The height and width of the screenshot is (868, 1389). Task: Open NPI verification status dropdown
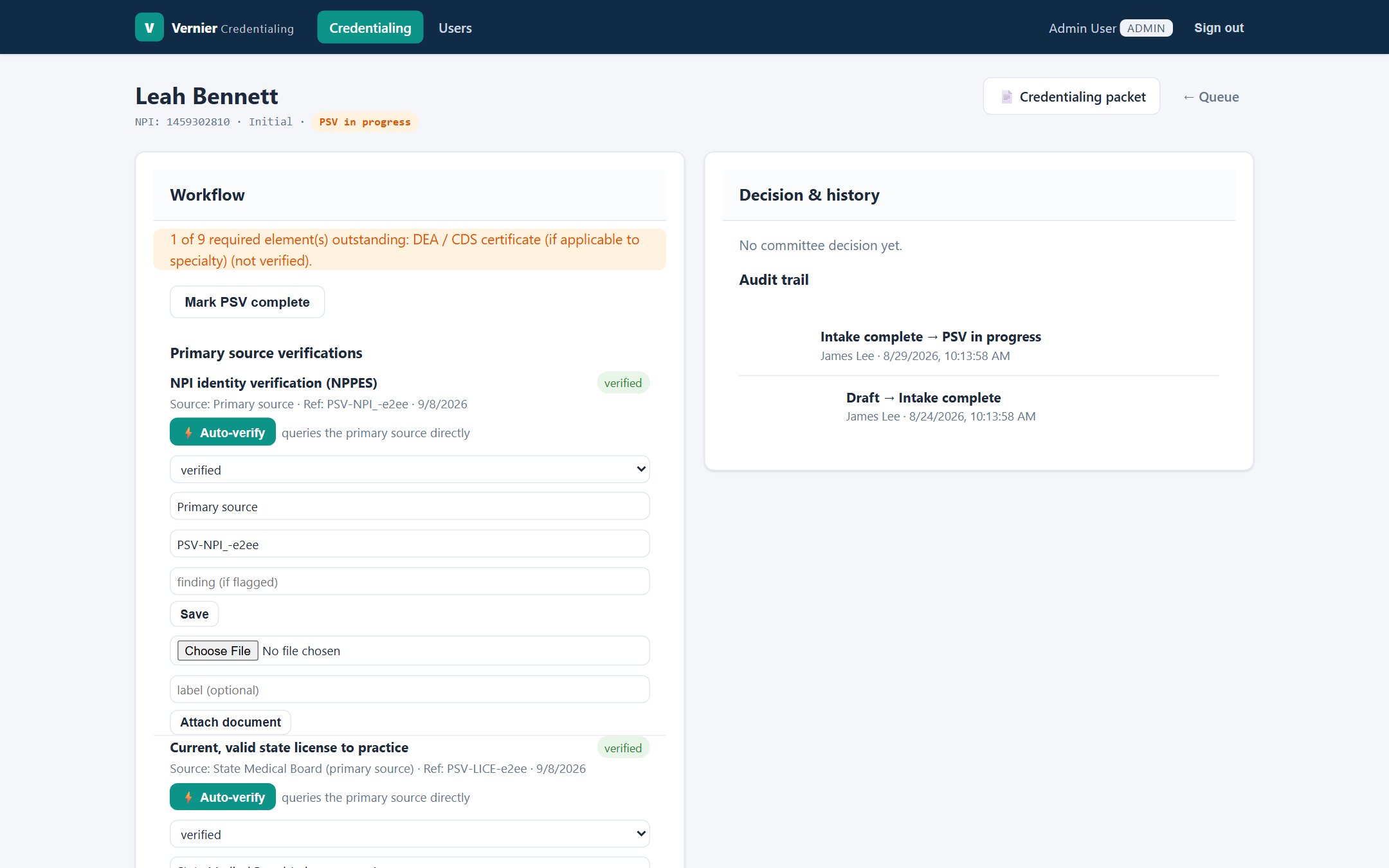(x=410, y=469)
